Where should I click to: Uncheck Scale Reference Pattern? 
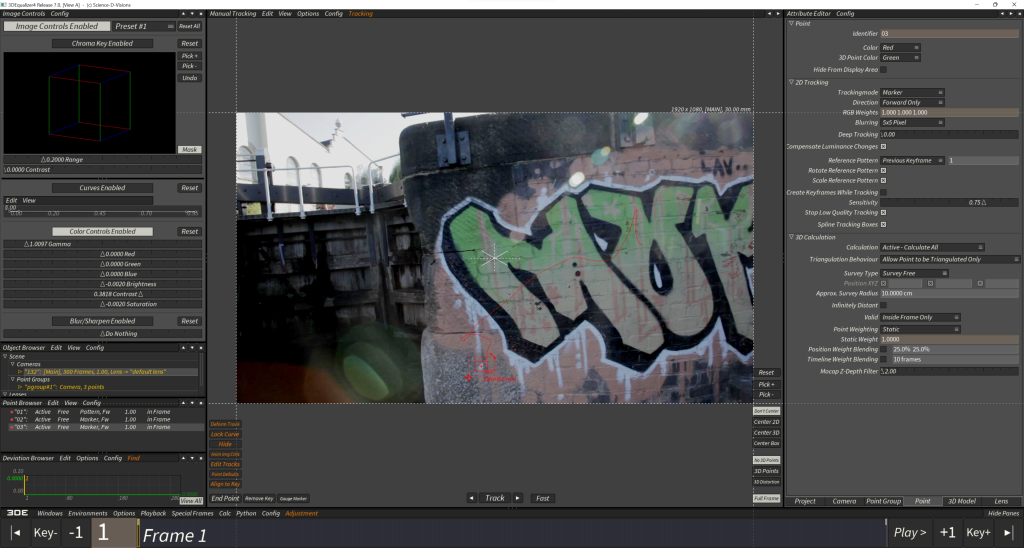(884, 180)
